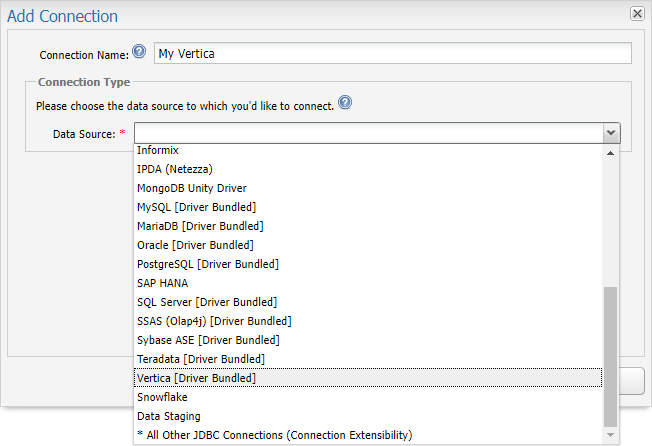
Task: Choose Snowflake data source
Action: coord(368,397)
